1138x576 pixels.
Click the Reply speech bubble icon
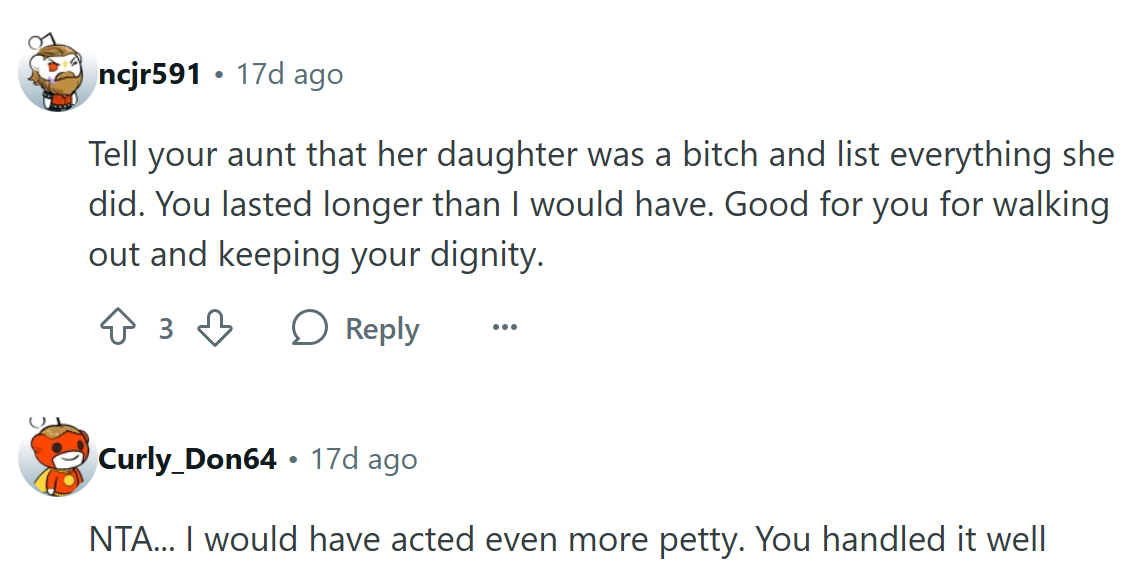click(x=310, y=329)
